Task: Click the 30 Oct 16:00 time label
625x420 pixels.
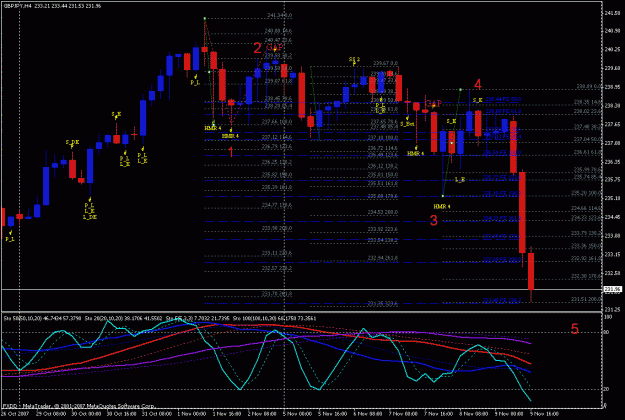Action: (122, 414)
